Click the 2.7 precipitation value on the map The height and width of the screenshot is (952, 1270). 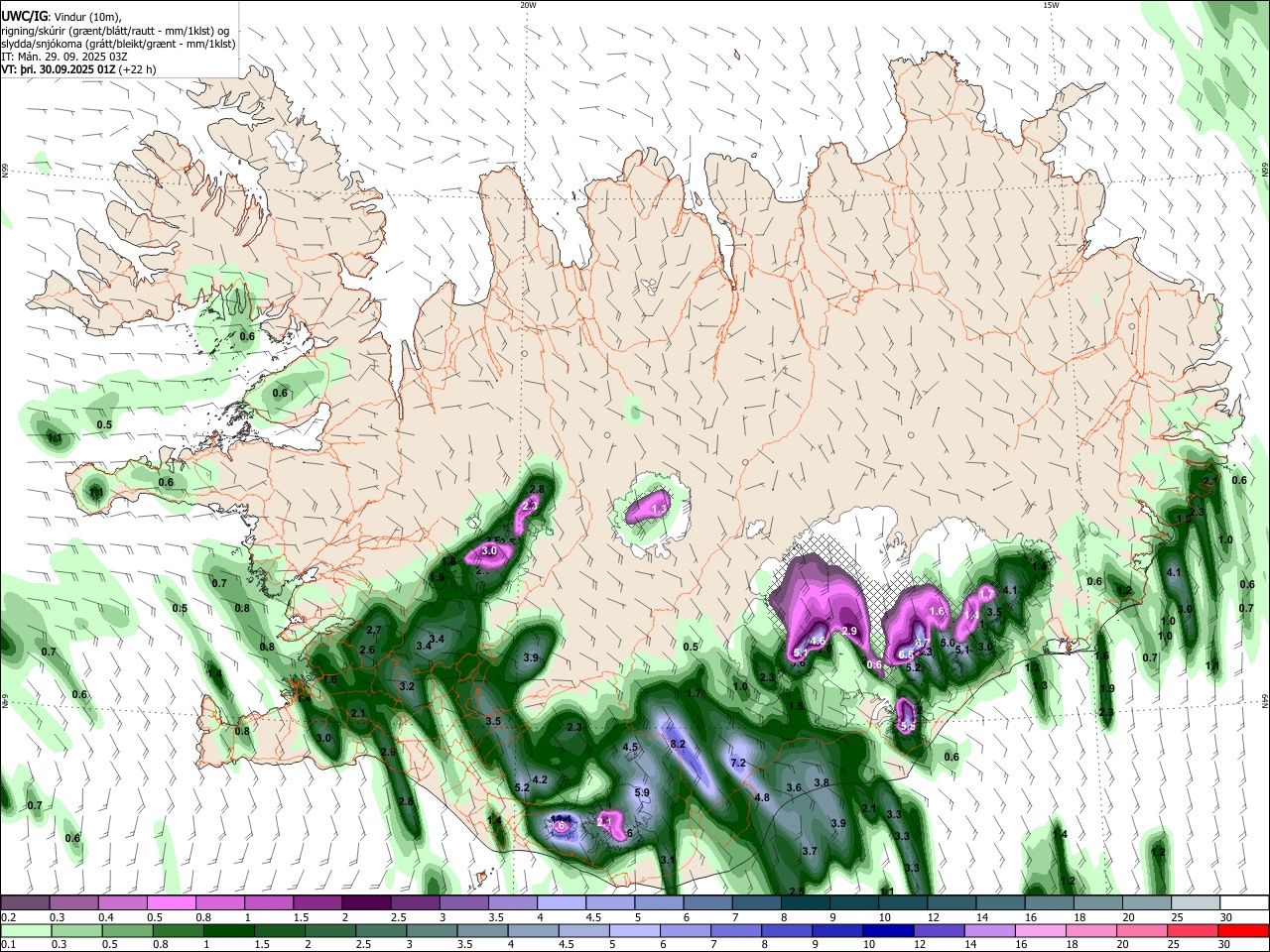(x=374, y=630)
